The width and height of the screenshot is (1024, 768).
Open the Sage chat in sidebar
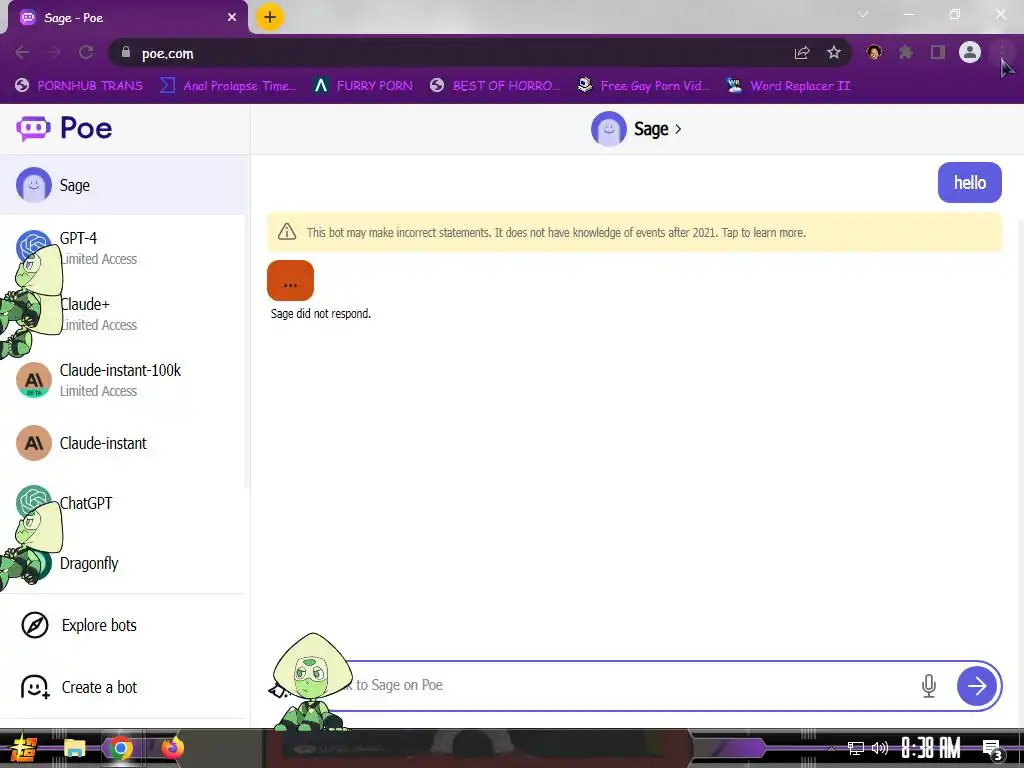click(123, 185)
